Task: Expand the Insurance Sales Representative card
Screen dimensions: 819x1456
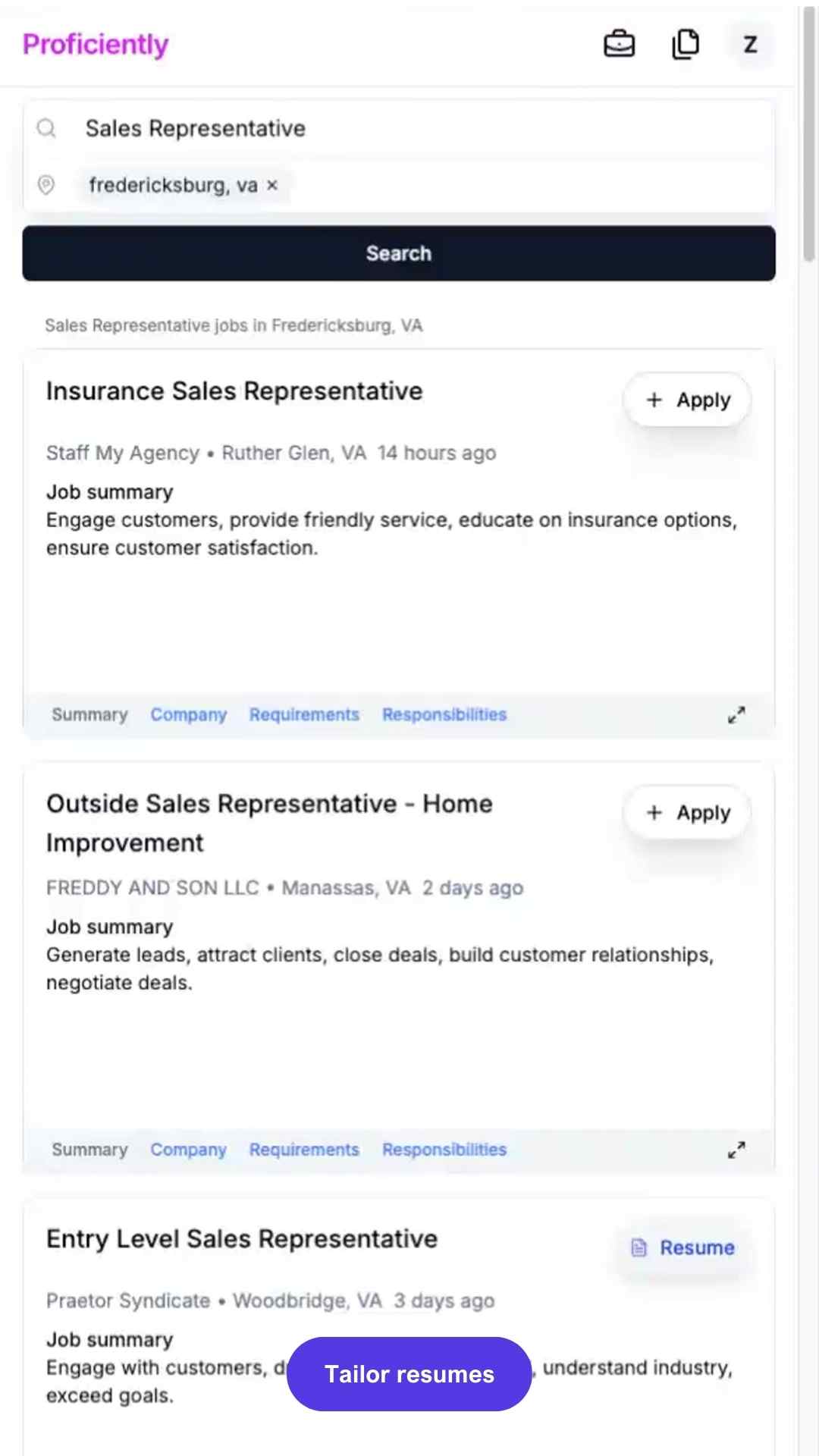Action: [x=736, y=714]
